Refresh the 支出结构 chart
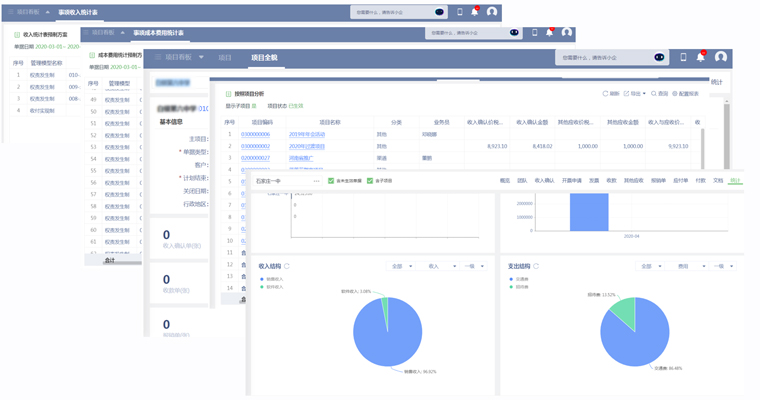Screen dimensions: 760x400 click(536, 266)
